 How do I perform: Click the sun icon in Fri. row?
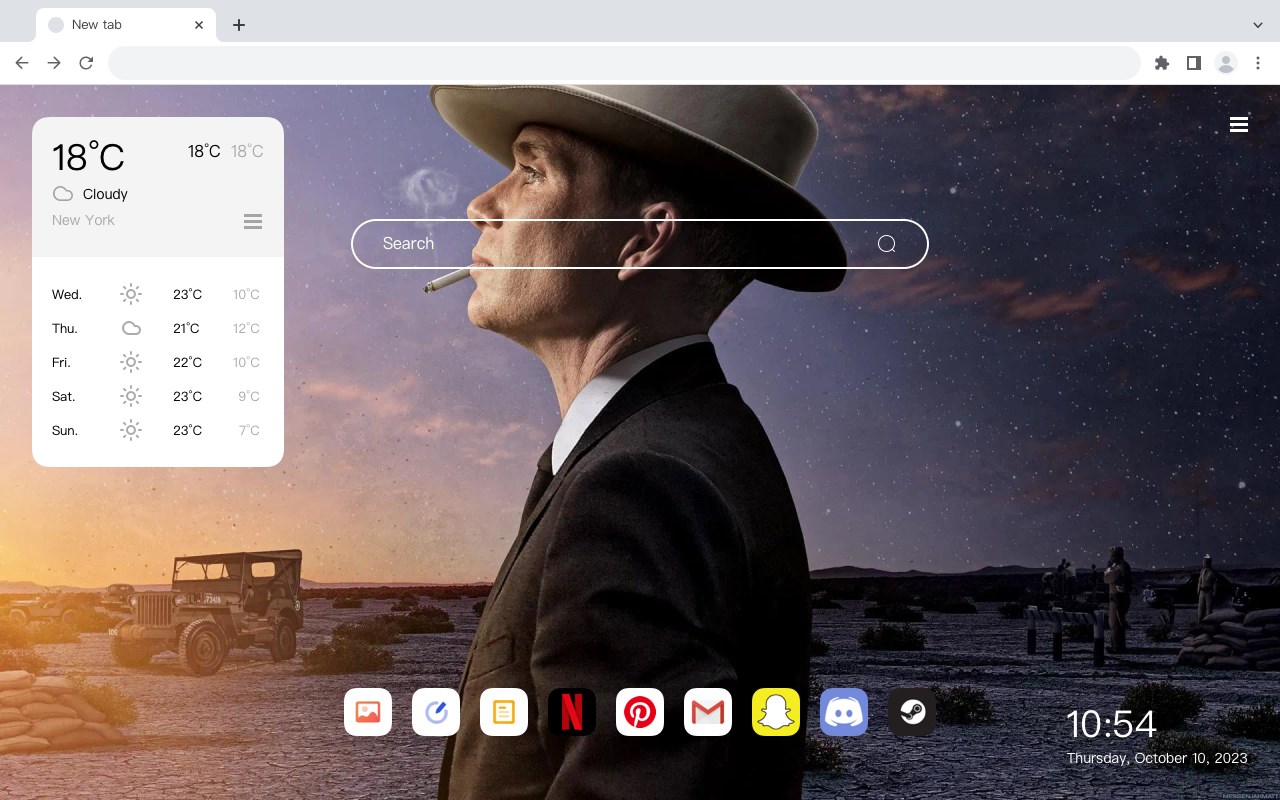(131, 362)
